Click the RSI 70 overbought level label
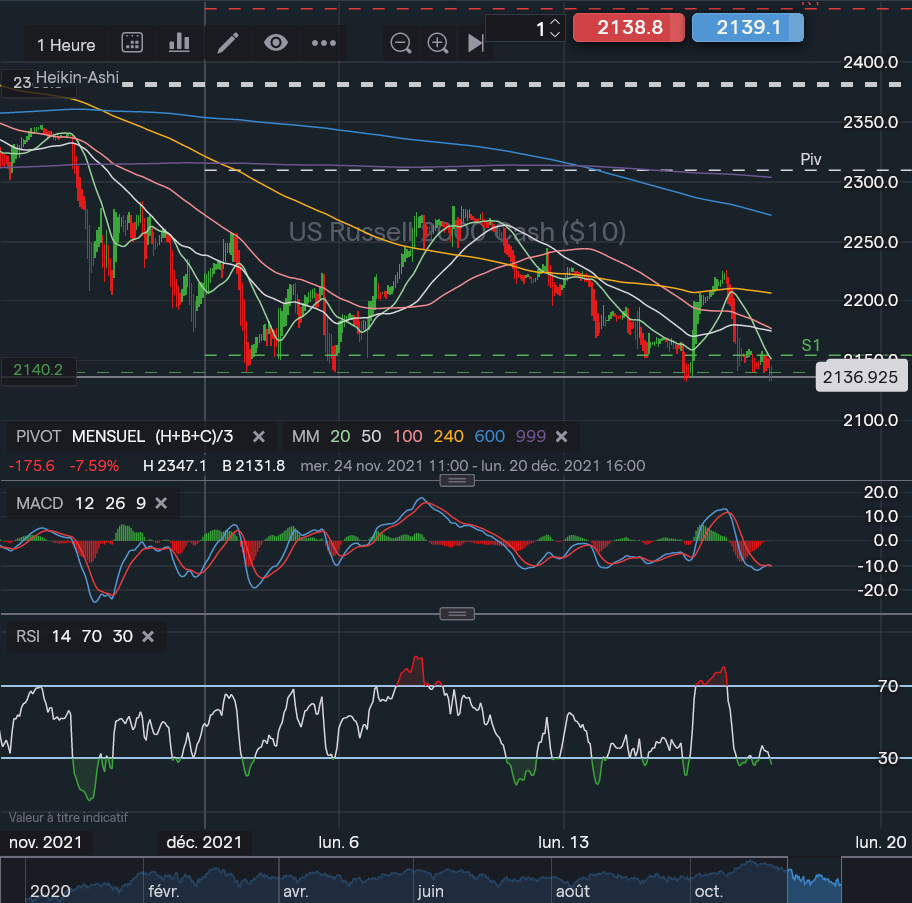The image size is (912, 903). pos(888,686)
